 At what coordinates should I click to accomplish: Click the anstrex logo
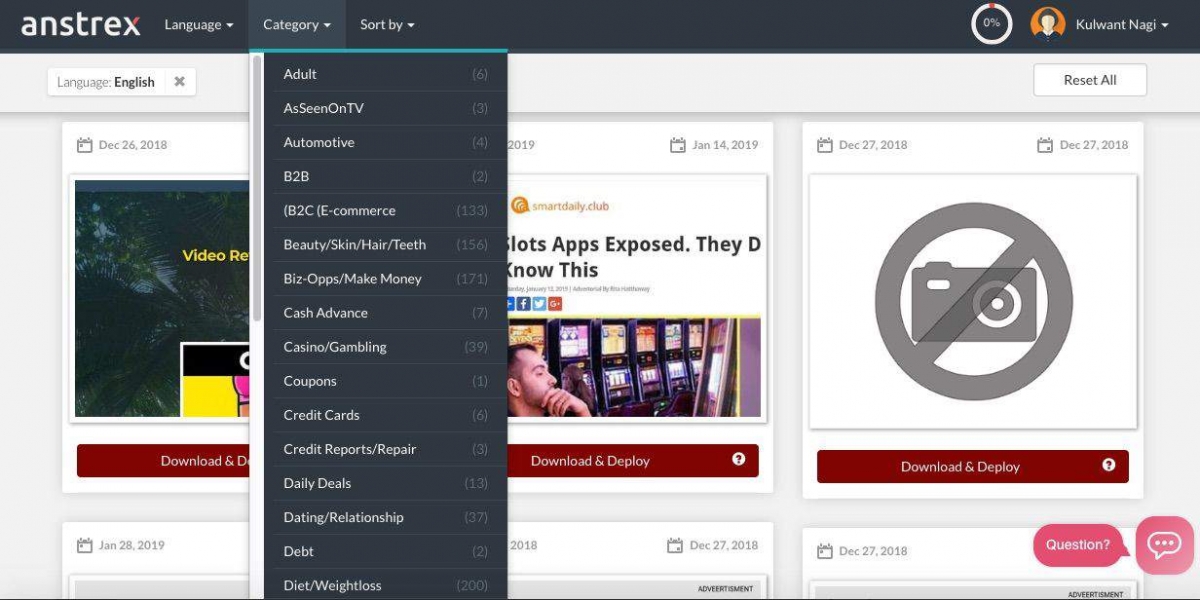(x=81, y=25)
